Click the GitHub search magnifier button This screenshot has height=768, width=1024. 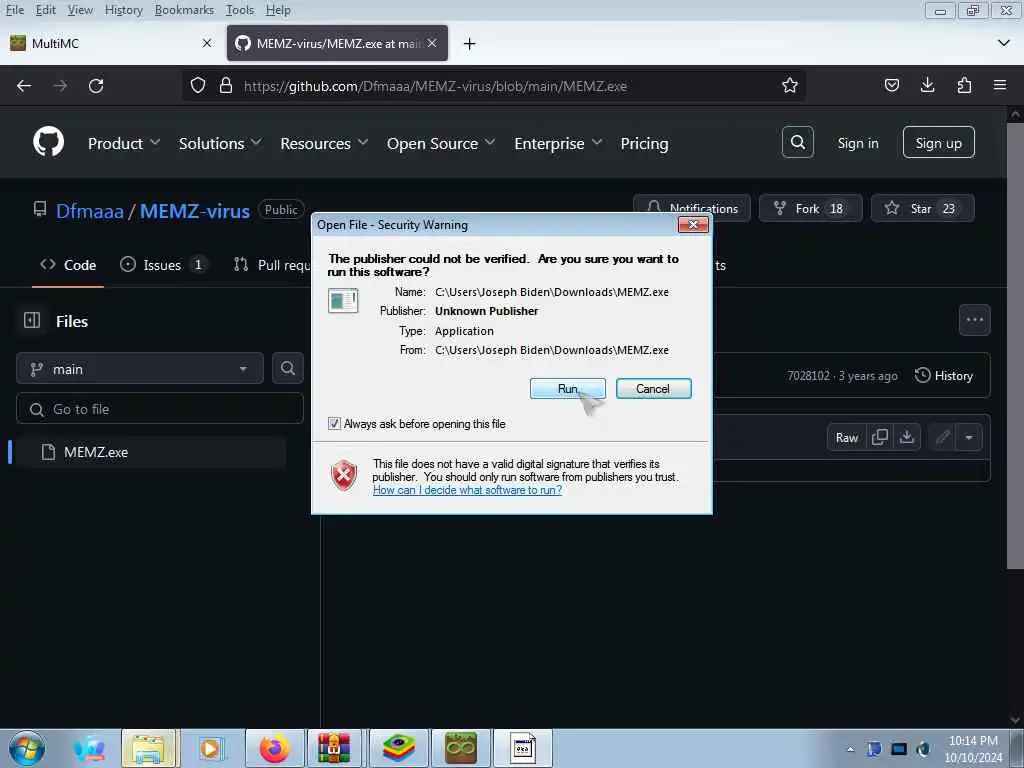[x=797, y=142]
